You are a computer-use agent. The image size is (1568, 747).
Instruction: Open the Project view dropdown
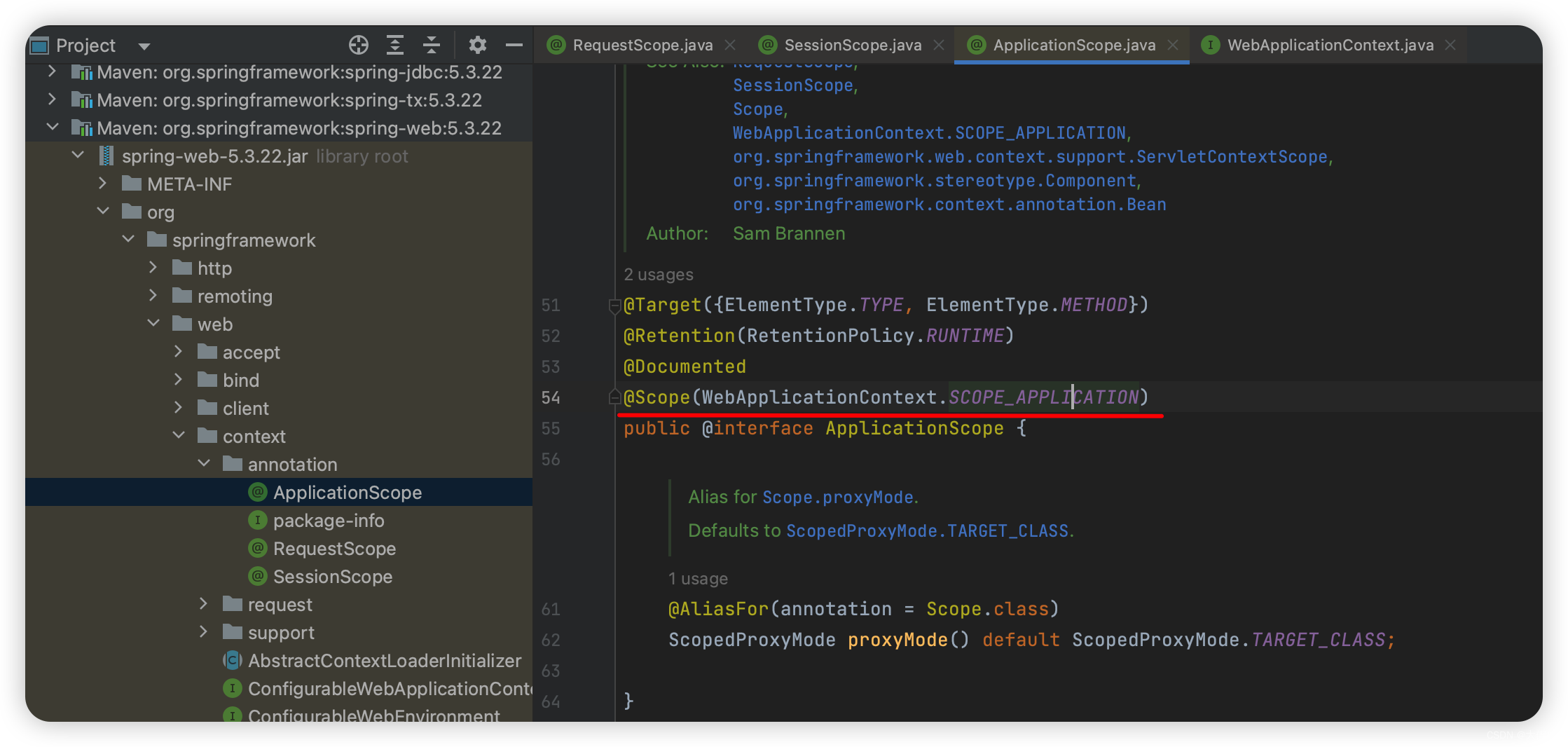[144, 46]
